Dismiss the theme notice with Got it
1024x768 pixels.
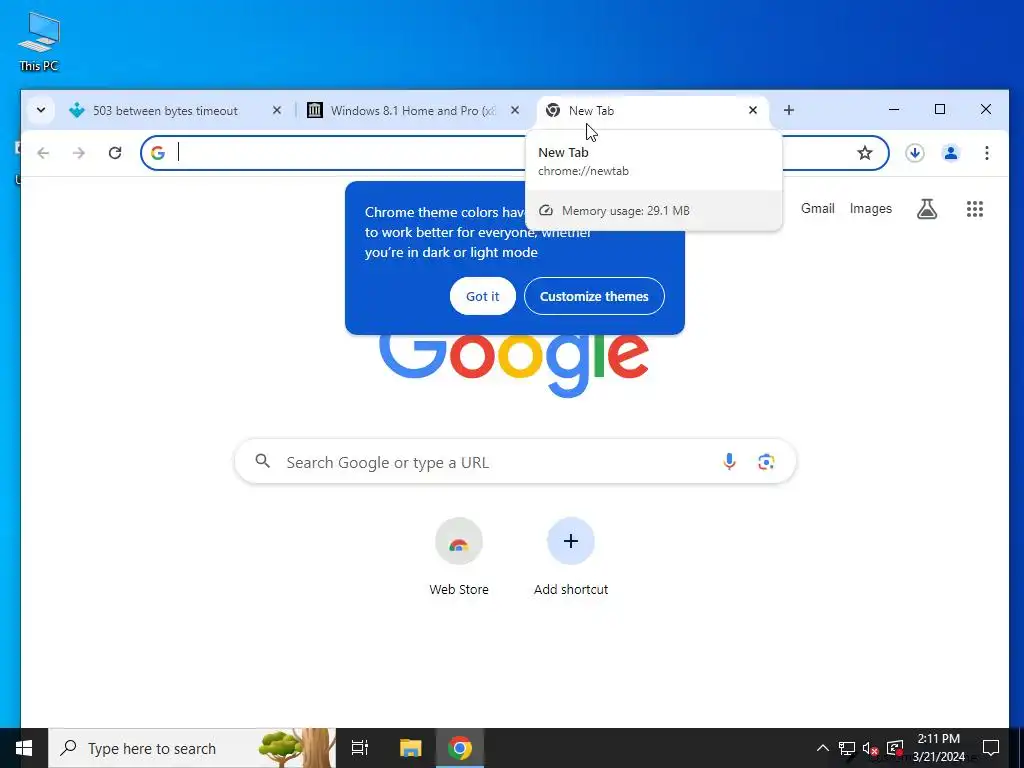pos(483,296)
